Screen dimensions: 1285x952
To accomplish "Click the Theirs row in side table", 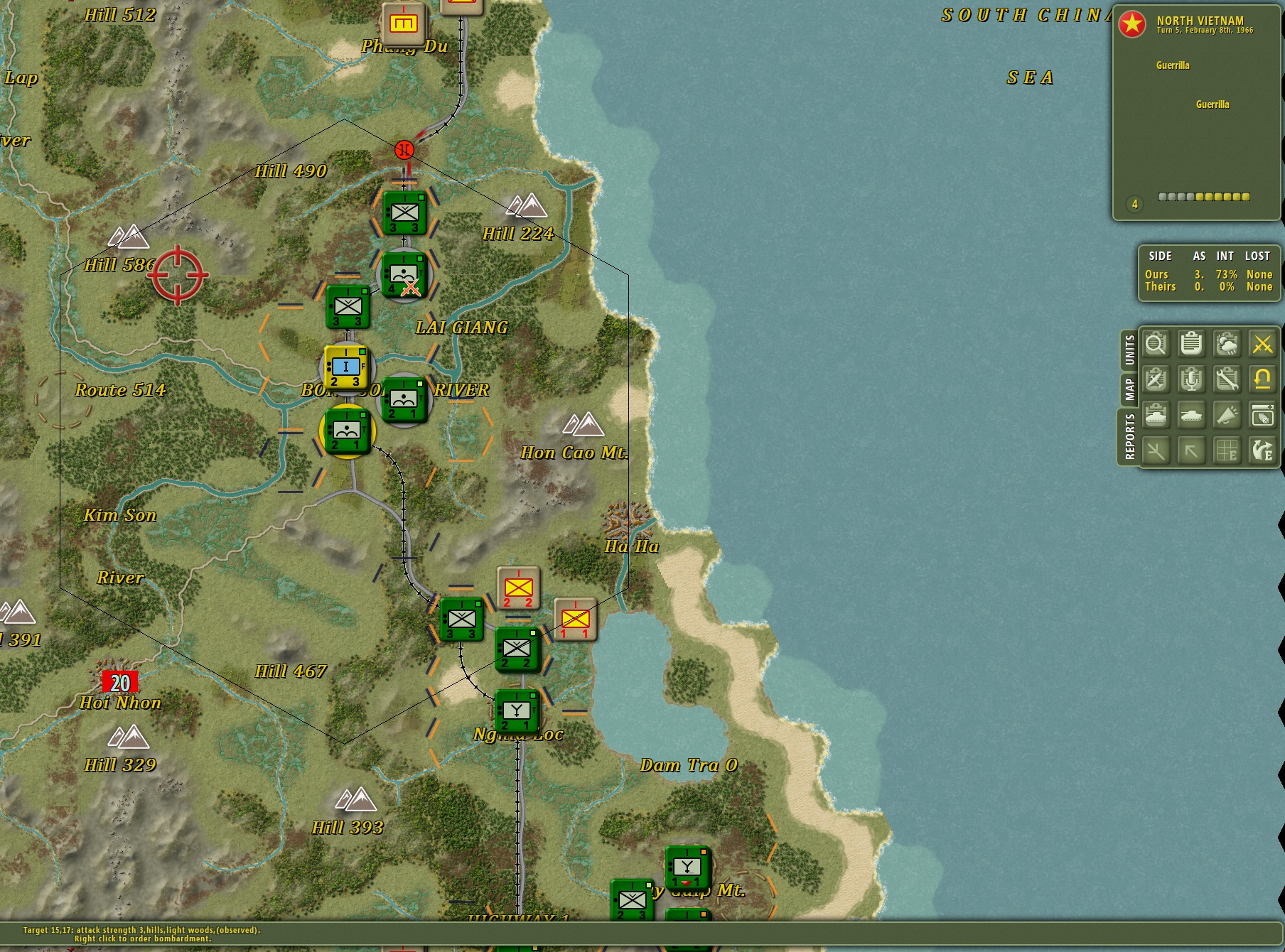I will [x=1208, y=286].
